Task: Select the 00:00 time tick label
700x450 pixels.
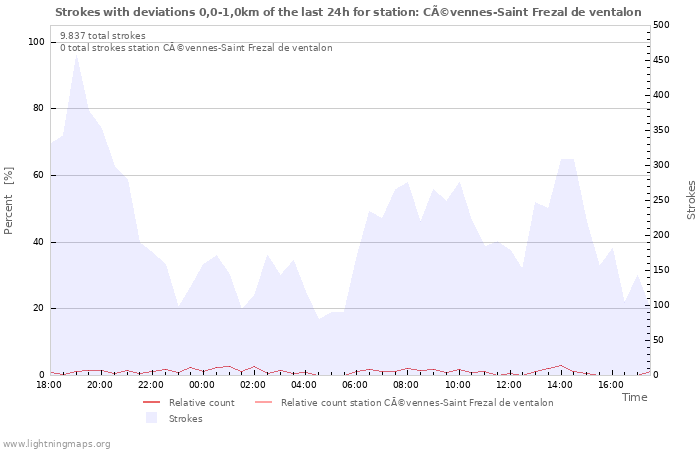Action: click(x=202, y=384)
